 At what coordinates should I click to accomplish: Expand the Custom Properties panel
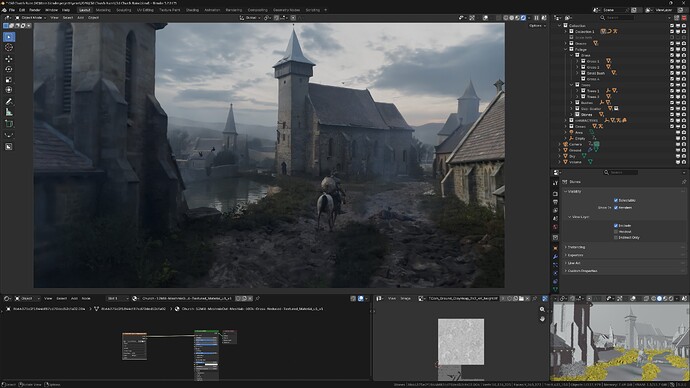(566, 271)
